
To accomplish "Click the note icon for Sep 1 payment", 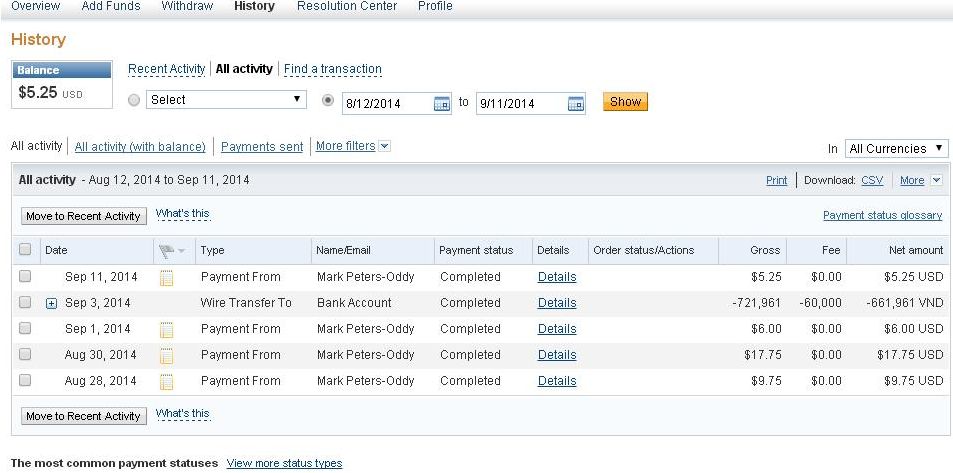I will click(167, 329).
